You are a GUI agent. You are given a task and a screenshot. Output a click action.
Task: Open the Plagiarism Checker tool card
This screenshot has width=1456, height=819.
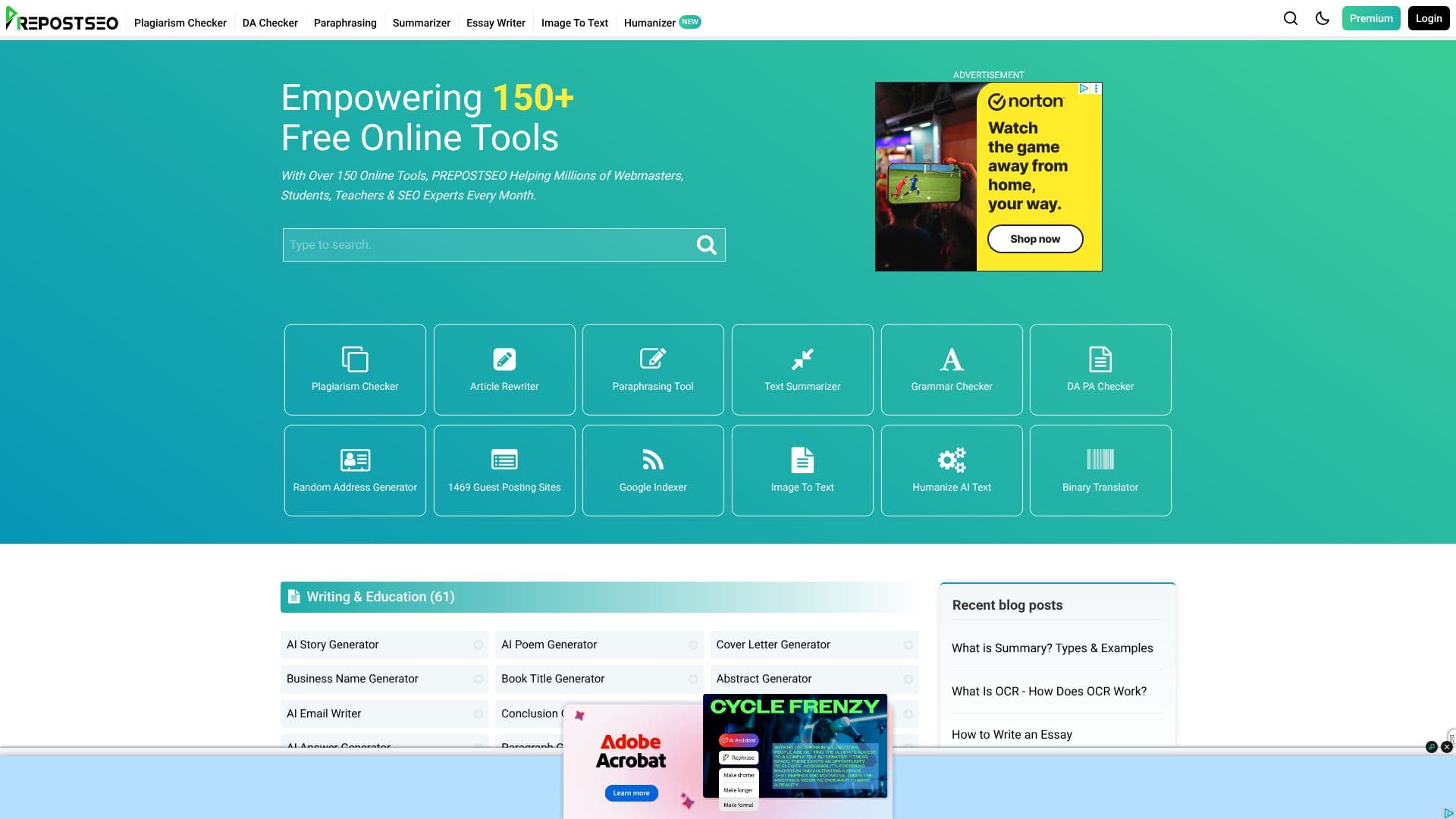coord(355,369)
